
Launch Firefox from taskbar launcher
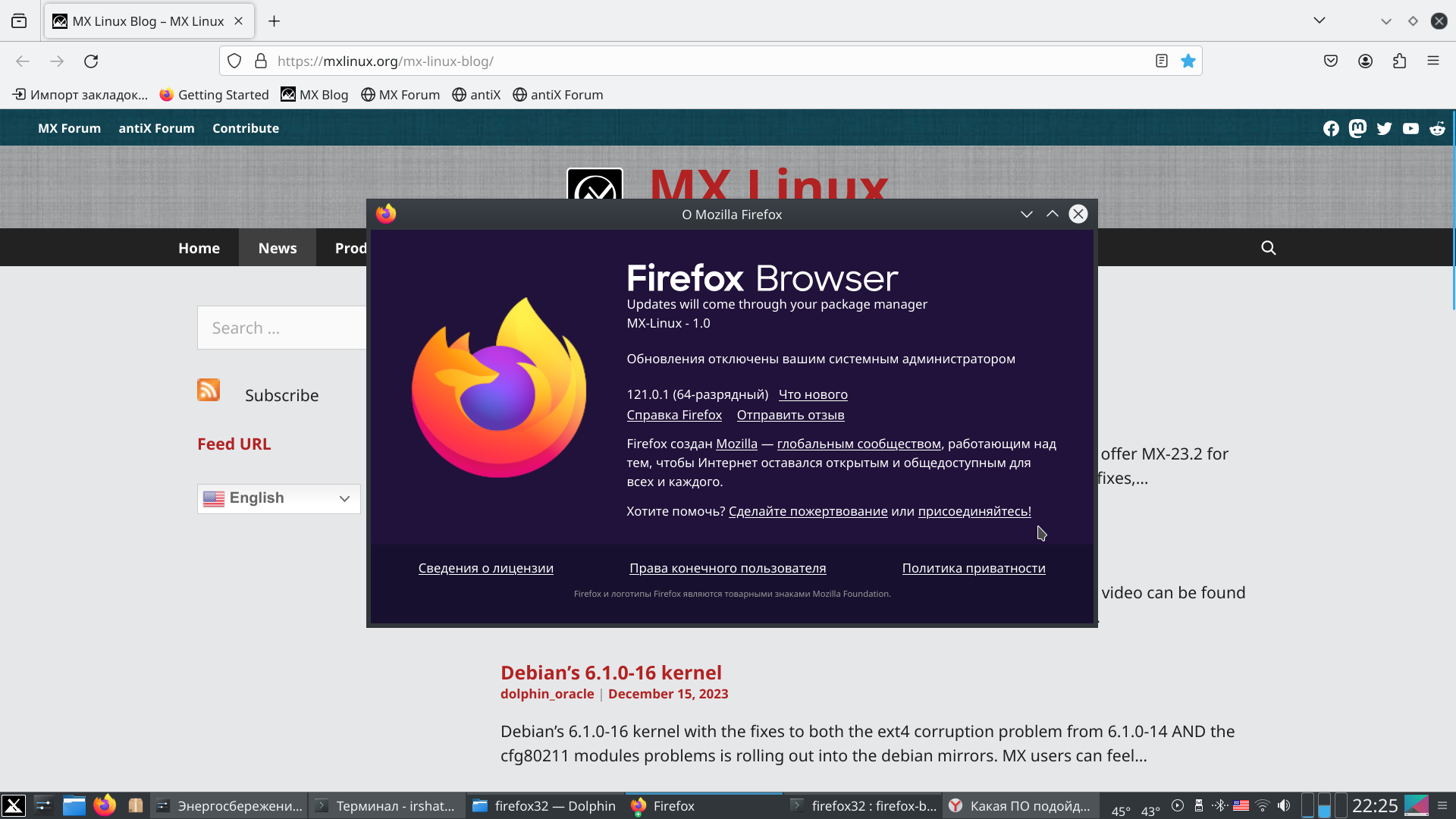[105, 805]
